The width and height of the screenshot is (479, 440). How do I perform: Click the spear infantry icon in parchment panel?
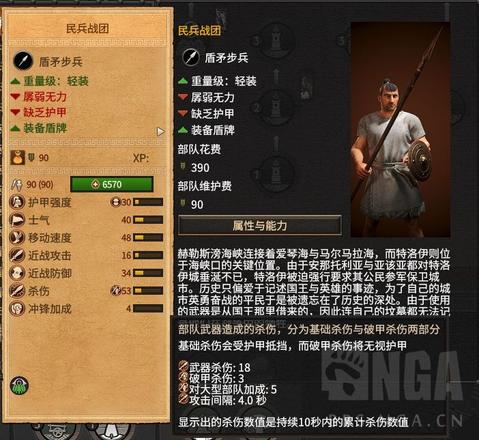point(23,61)
